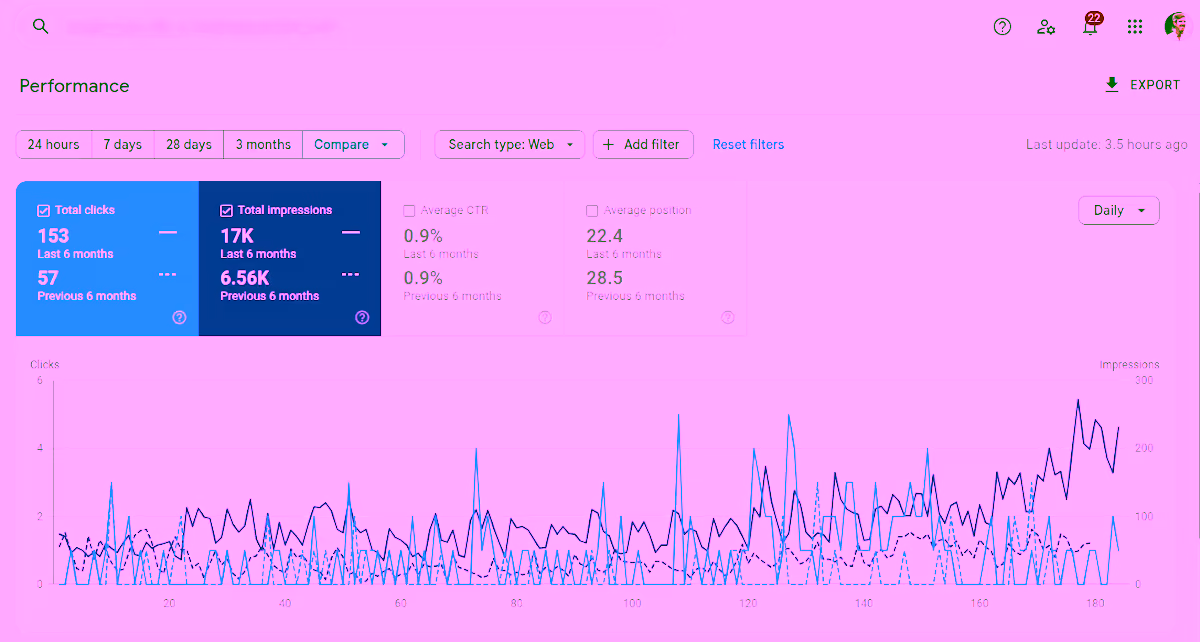The image size is (1200, 642).
Task: Click help icon on Total clicks card
Action: coord(179,317)
